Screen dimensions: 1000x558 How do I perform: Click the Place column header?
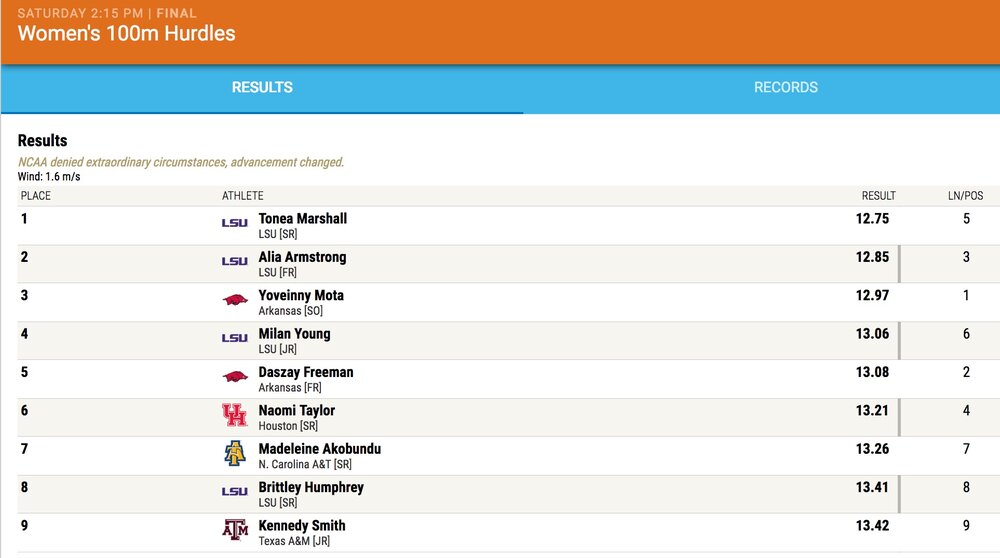pyautogui.click(x=36, y=196)
